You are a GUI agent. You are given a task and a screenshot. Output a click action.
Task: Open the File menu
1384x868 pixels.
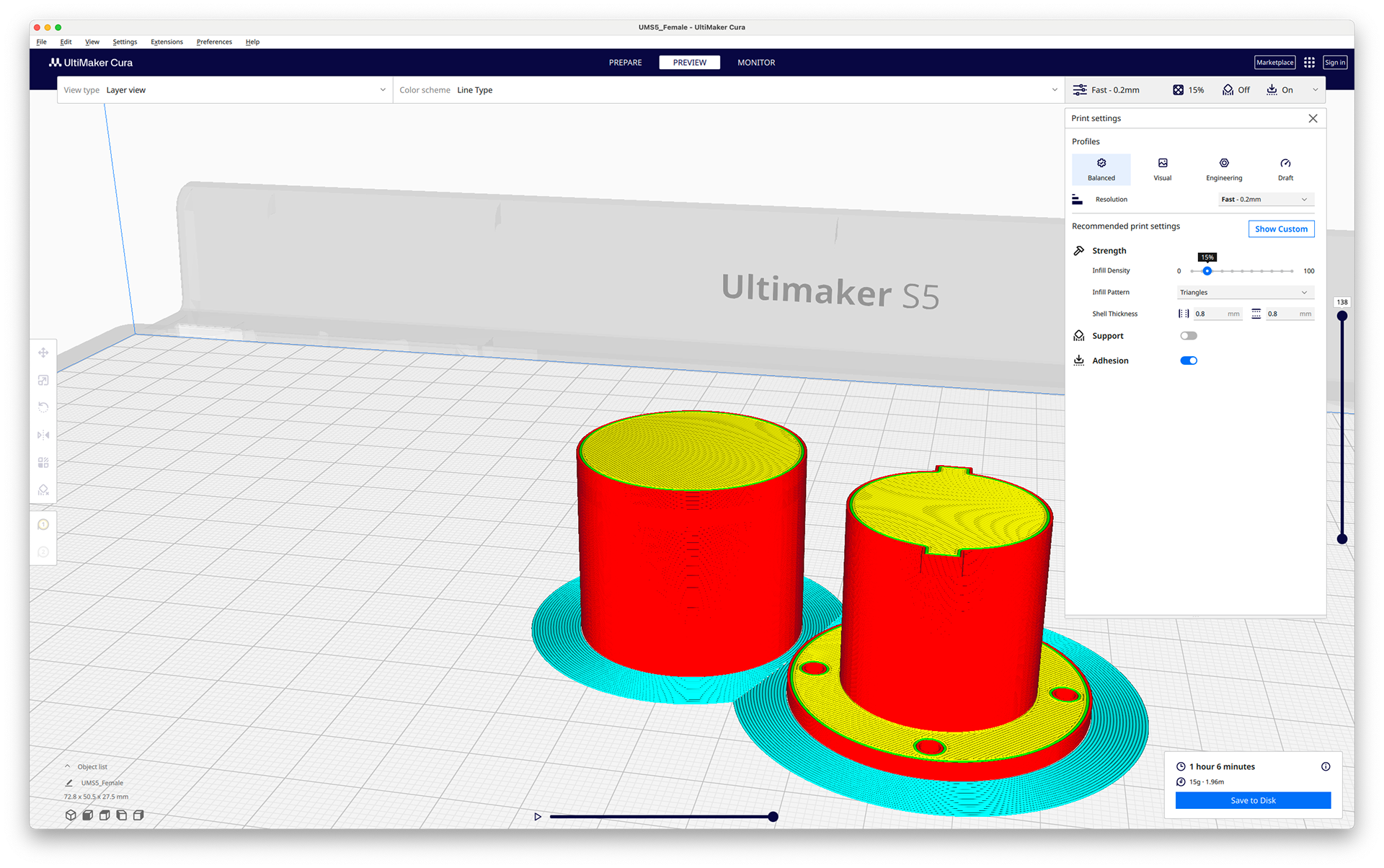click(42, 42)
